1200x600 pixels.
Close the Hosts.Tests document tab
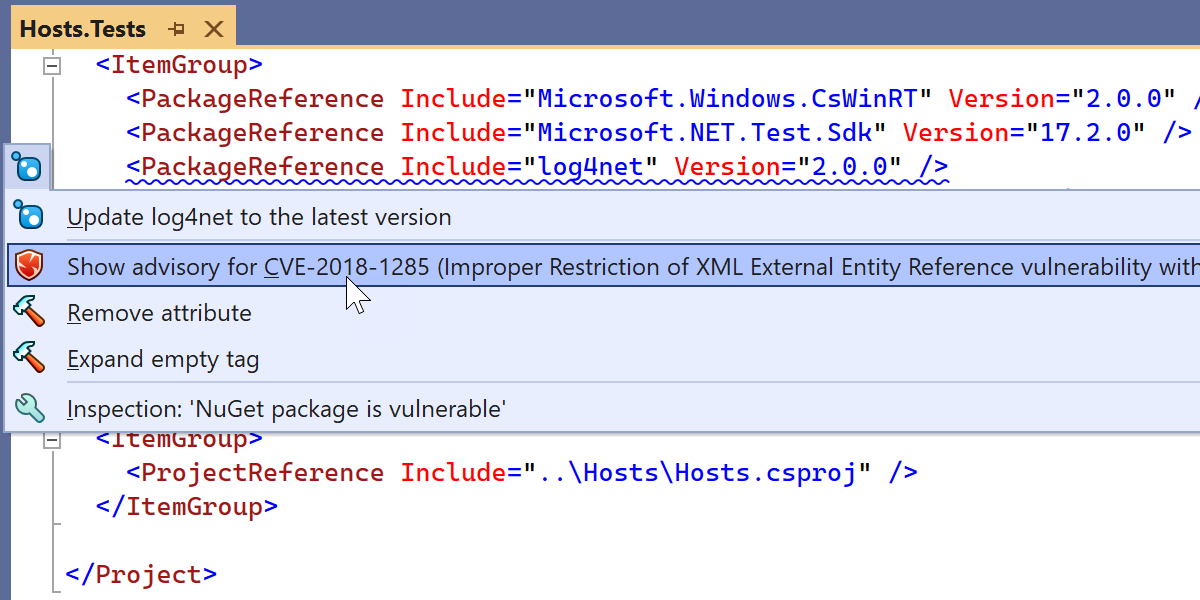[x=213, y=29]
